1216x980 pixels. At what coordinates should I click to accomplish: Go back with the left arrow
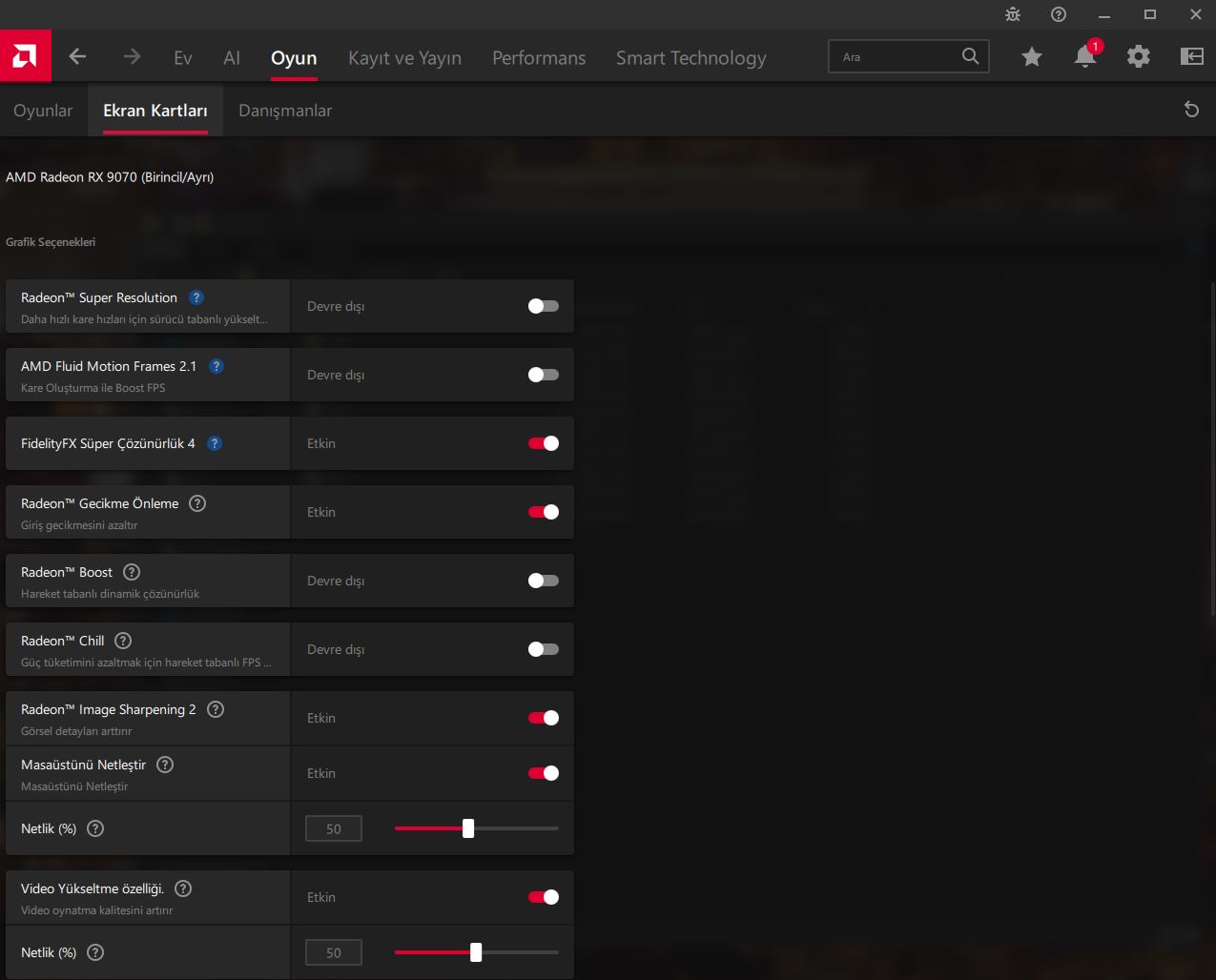pyautogui.click(x=78, y=57)
